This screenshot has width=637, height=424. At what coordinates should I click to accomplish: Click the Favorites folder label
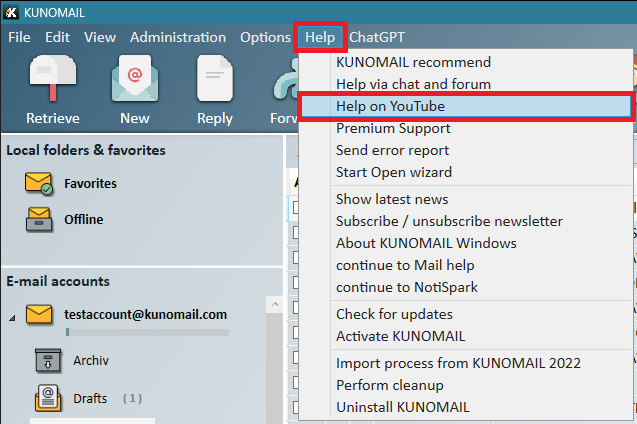click(x=90, y=184)
